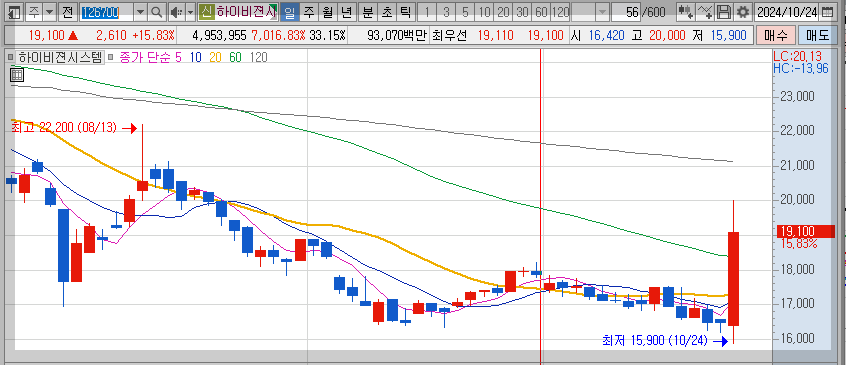Click the current price 19,100 in quote bar

[47, 36]
